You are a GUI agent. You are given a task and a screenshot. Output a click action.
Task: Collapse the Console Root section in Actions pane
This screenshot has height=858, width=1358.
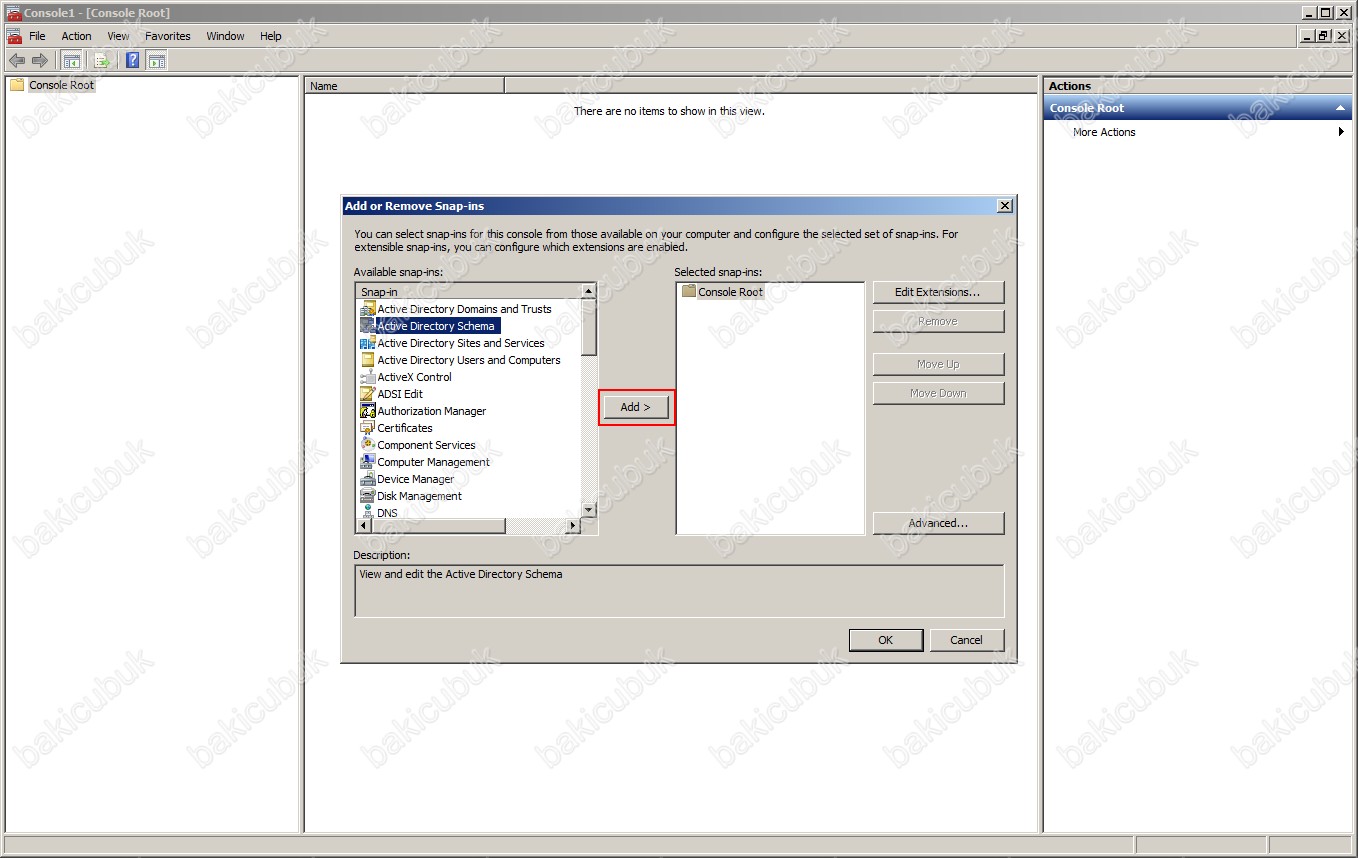(x=1340, y=108)
